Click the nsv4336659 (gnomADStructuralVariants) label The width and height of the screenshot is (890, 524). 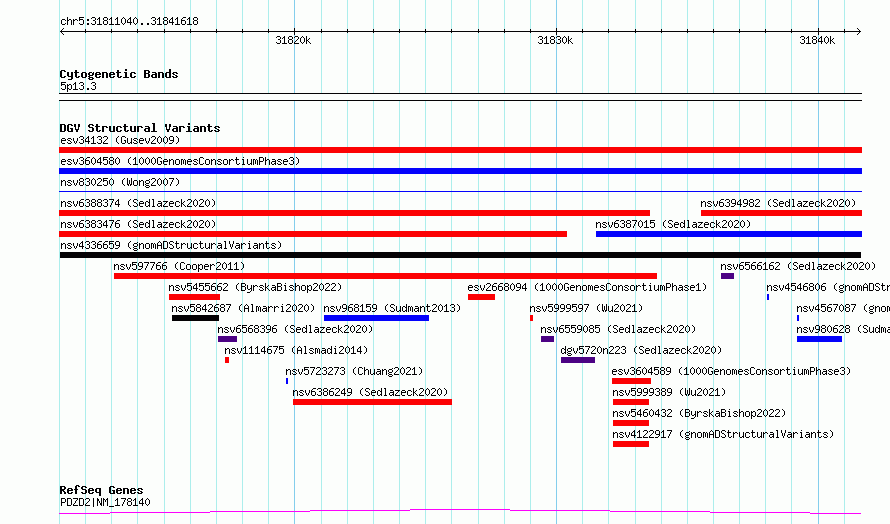pyautogui.click(x=171, y=245)
